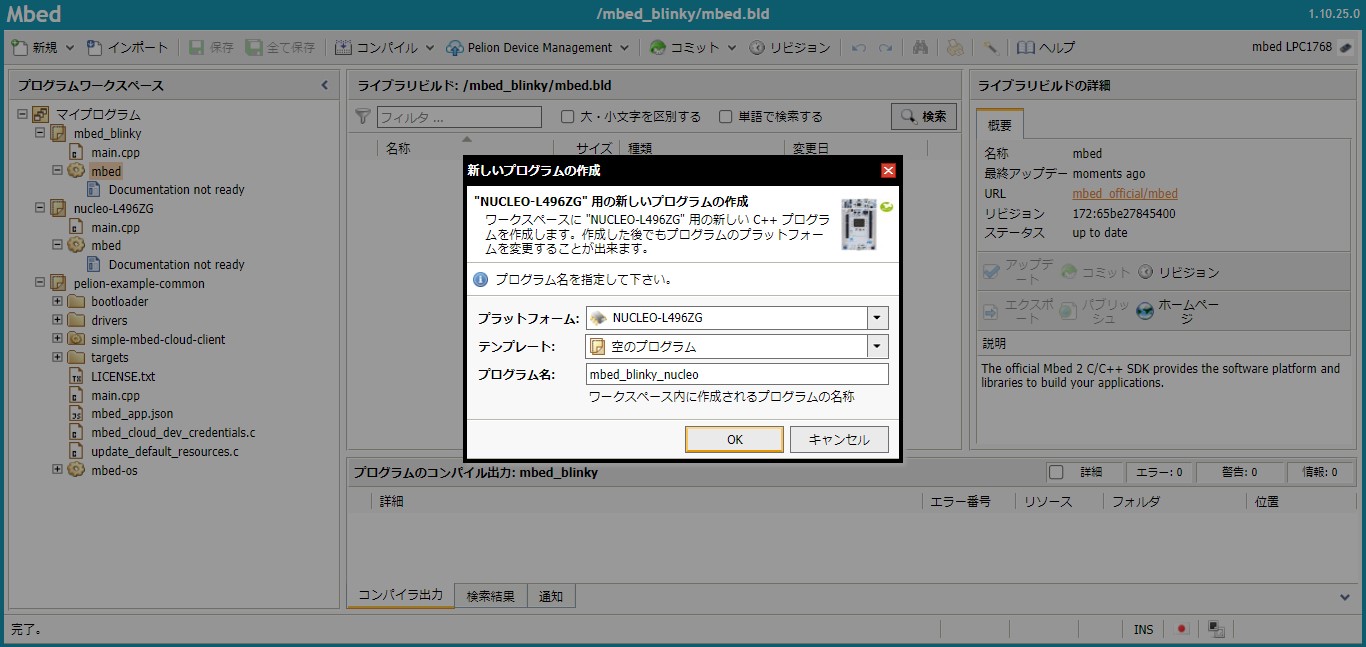Select LICENSE.txt in the workspace tree
The image size is (1366, 647).
coord(123,377)
